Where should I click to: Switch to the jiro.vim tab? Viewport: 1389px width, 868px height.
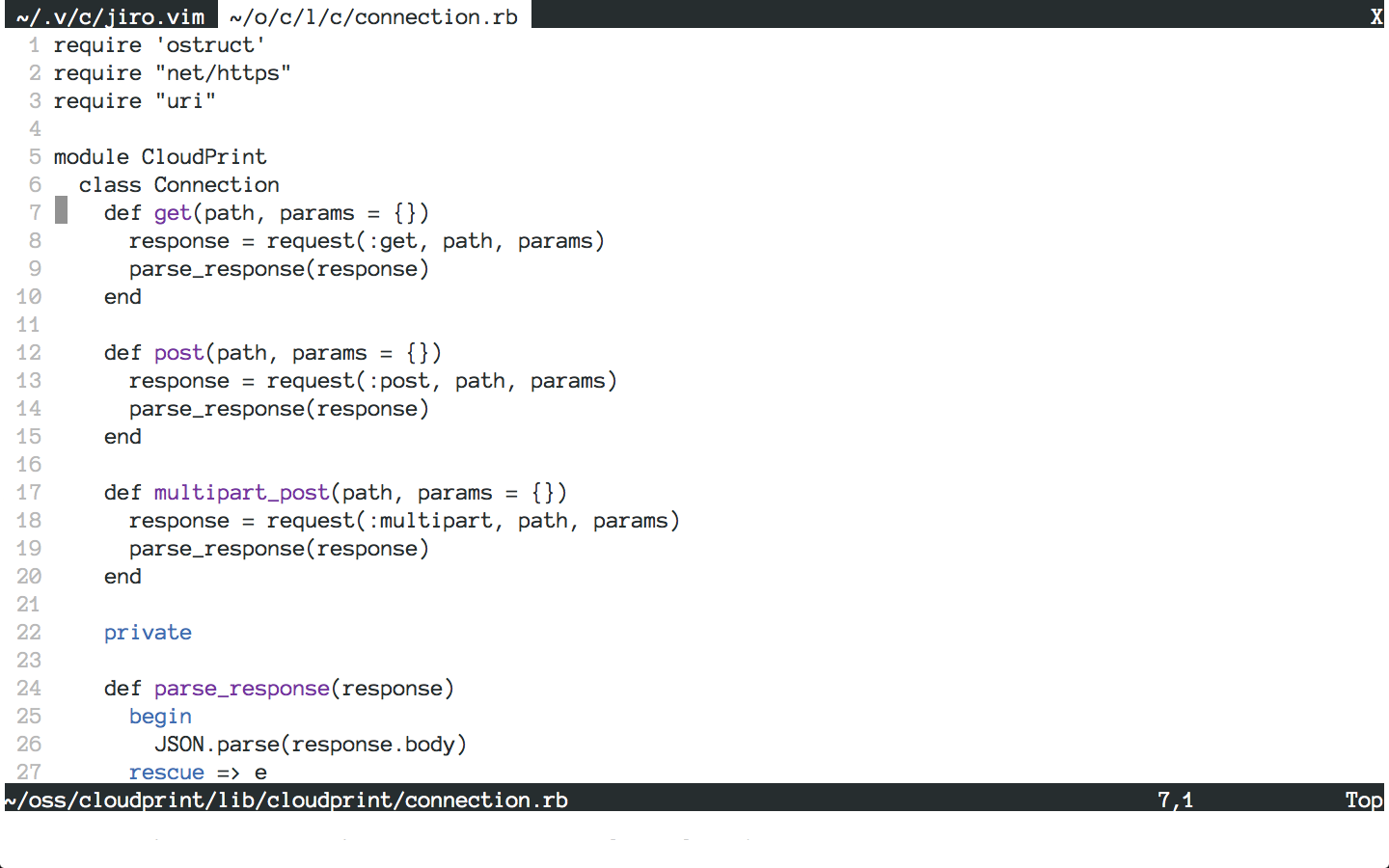click(108, 15)
